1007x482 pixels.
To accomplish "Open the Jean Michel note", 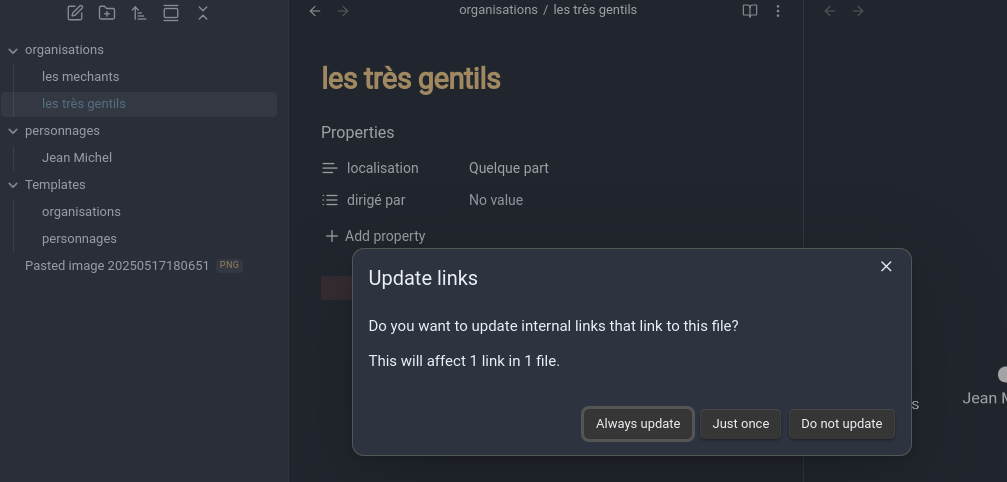I will [x=77, y=158].
